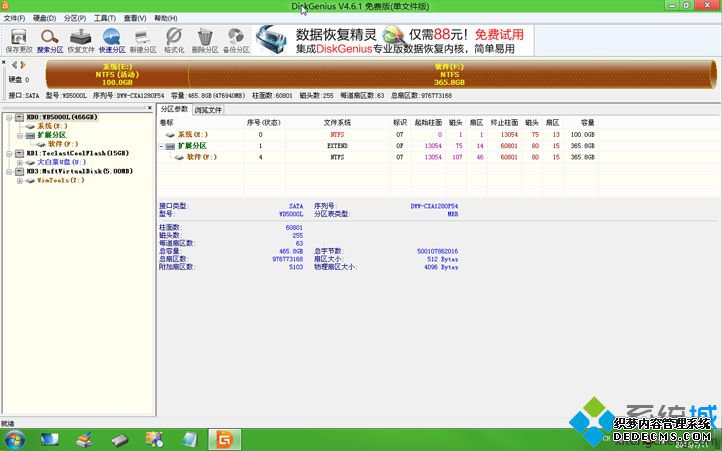Select the 系统(E:) segment in disk bar
The image size is (722, 451).
(x=117, y=74)
